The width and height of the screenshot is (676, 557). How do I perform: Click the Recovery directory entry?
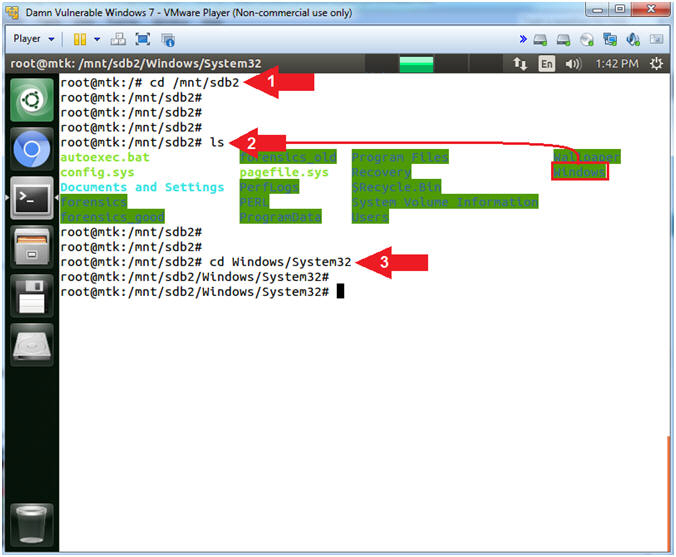382,172
